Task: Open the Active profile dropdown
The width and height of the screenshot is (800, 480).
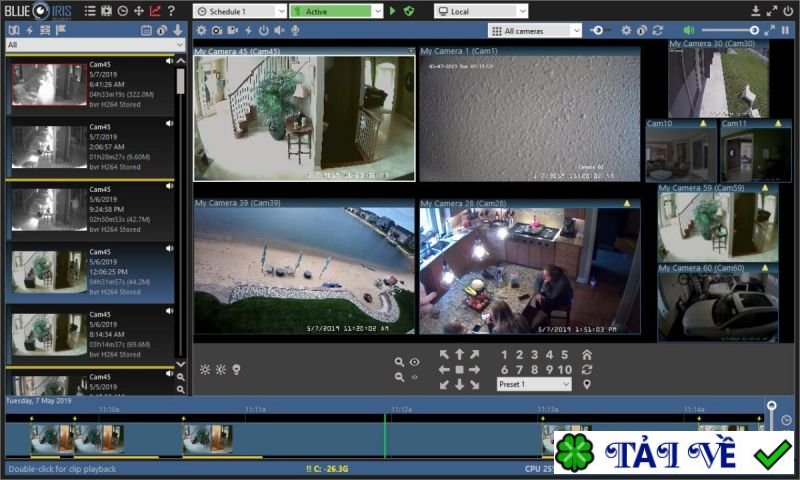Action: click(336, 11)
